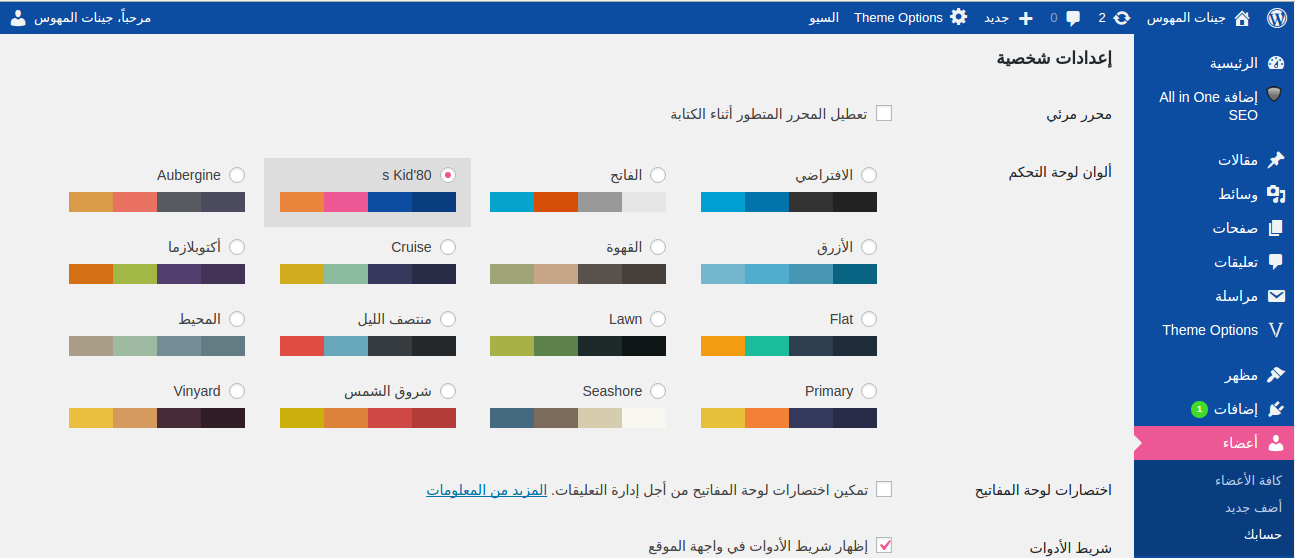Select القهوة color scheme radio

pos(658,247)
